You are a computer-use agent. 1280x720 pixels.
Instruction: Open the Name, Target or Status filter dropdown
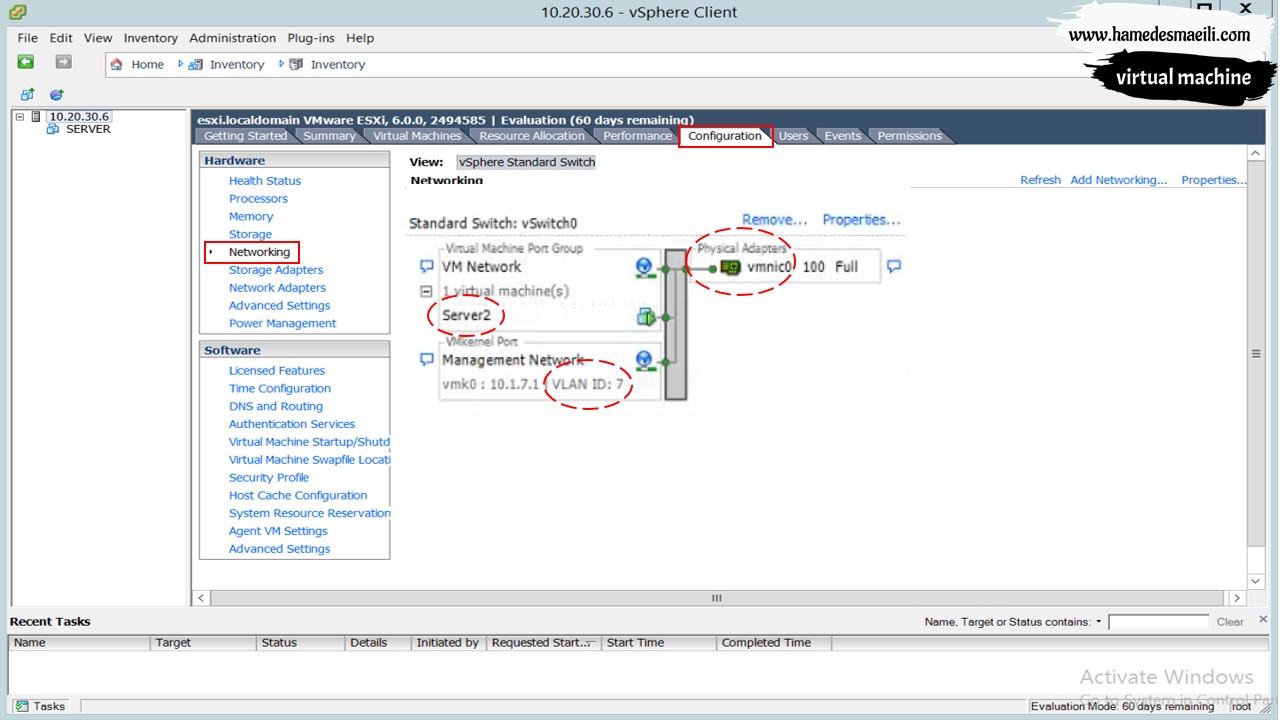coord(1098,622)
